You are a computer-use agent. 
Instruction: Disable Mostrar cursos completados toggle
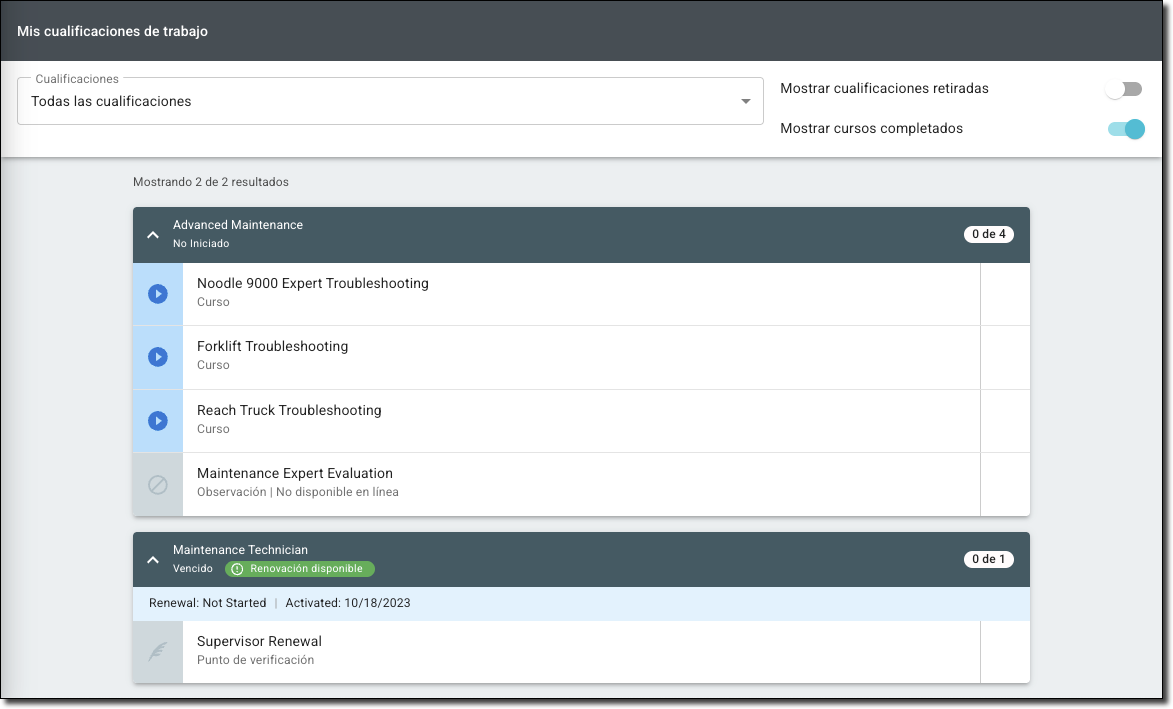click(x=1126, y=129)
